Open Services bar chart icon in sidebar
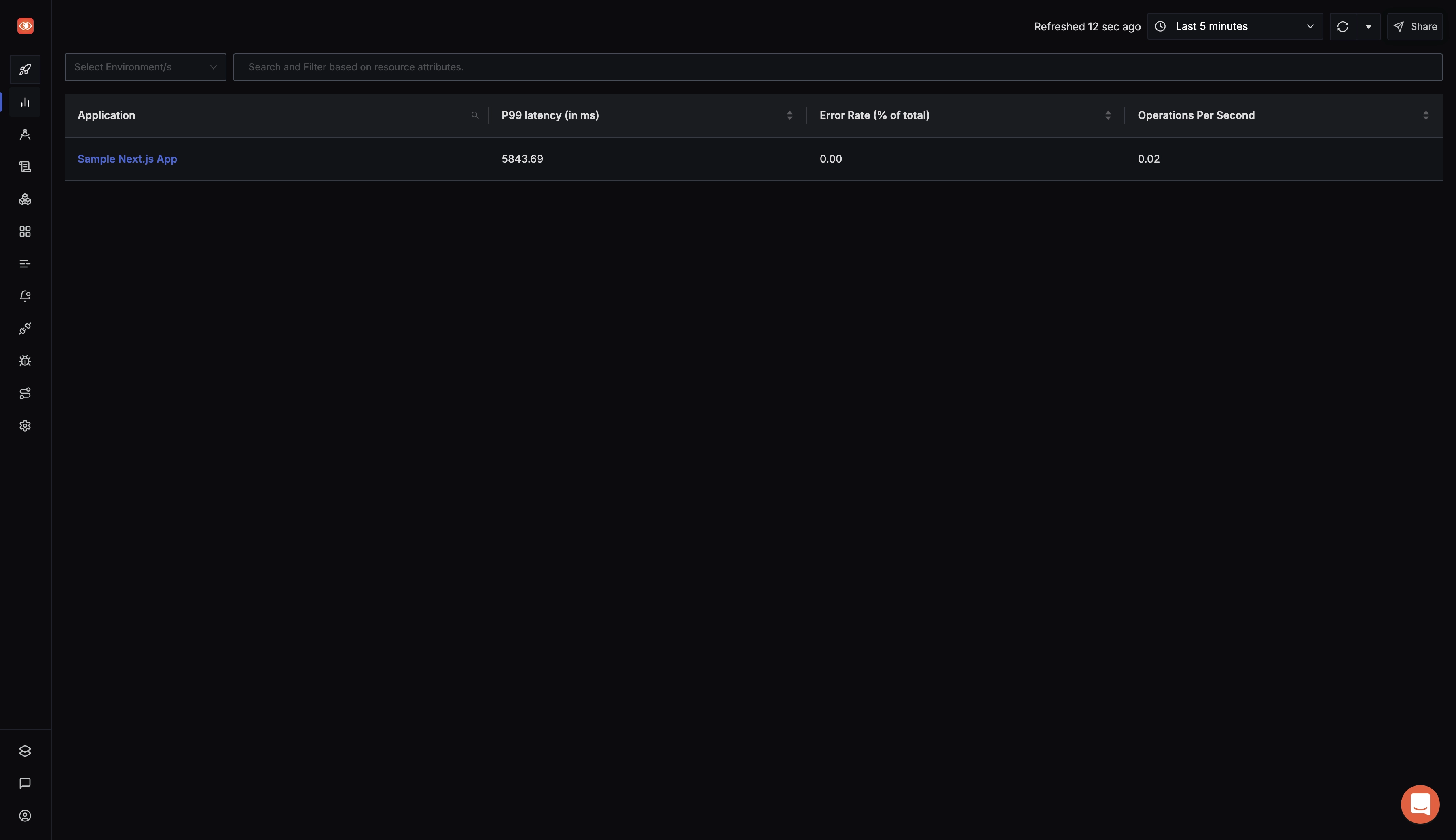Screen dimensions: 1456x840 [25, 102]
